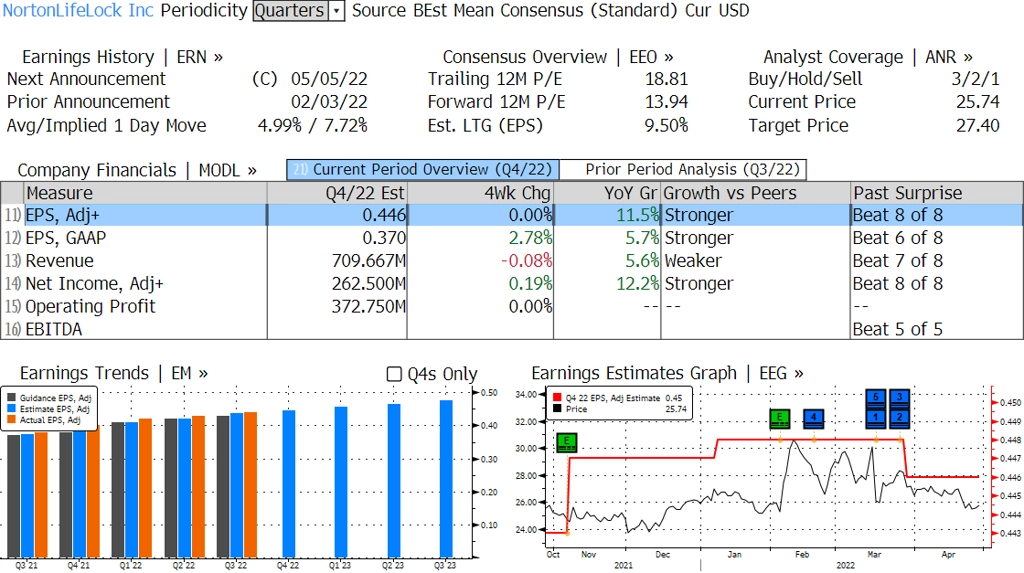Image resolution: width=1024 pixels, height=573 pixels.
Task: Click the 4Wk Chg column header
Action: pos(480,193)
